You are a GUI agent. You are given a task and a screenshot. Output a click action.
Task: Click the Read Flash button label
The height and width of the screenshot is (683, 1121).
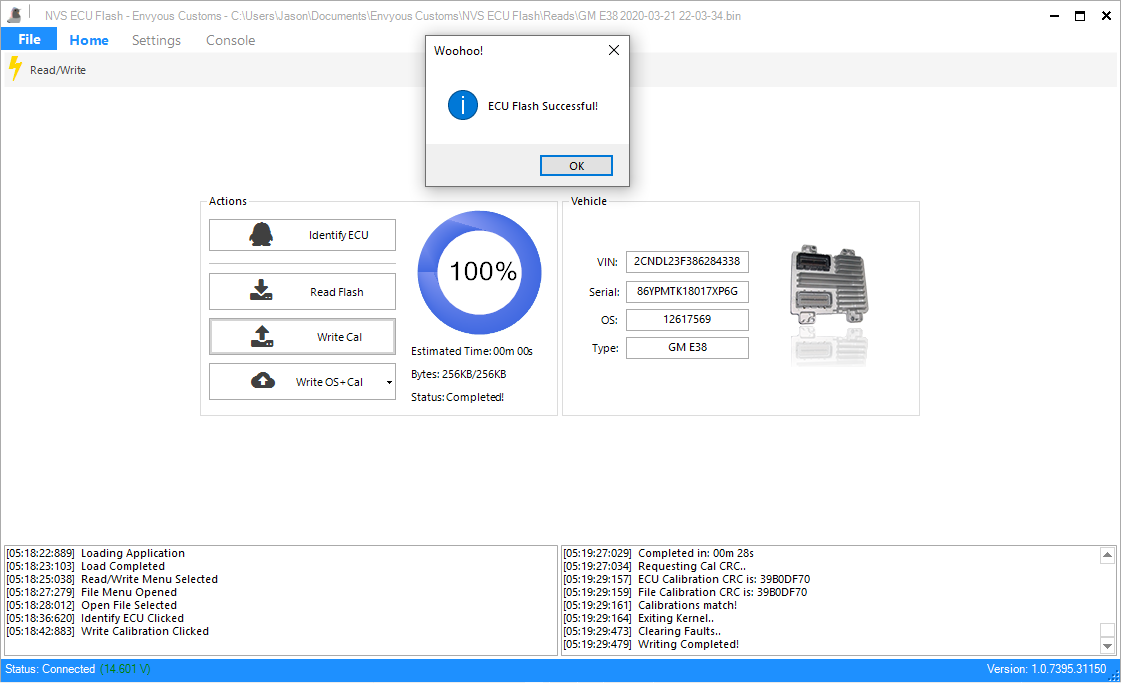click(x=337, y=292)
